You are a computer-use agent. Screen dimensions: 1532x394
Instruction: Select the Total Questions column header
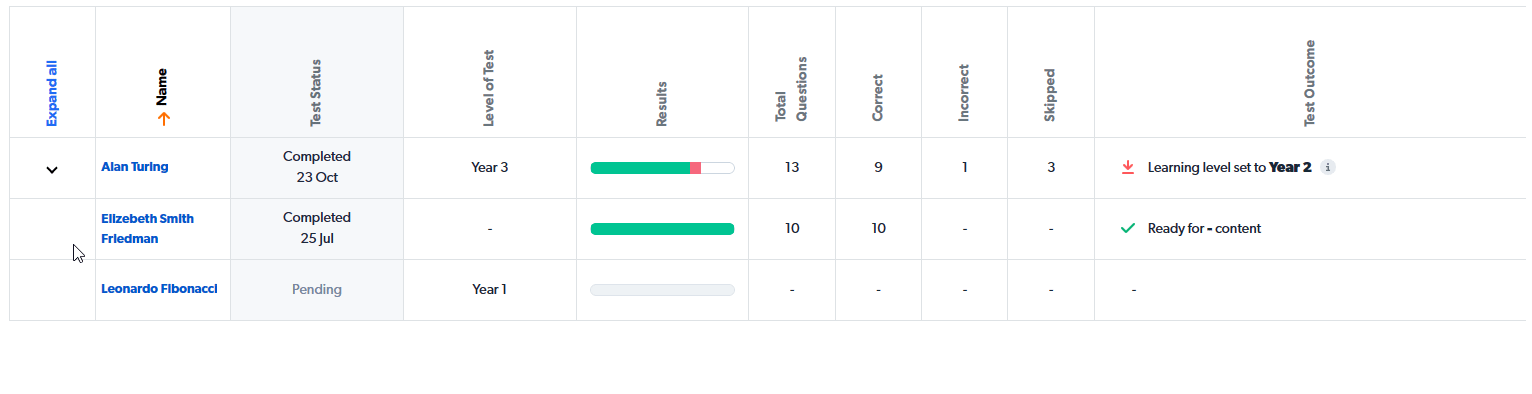point(791,89)
